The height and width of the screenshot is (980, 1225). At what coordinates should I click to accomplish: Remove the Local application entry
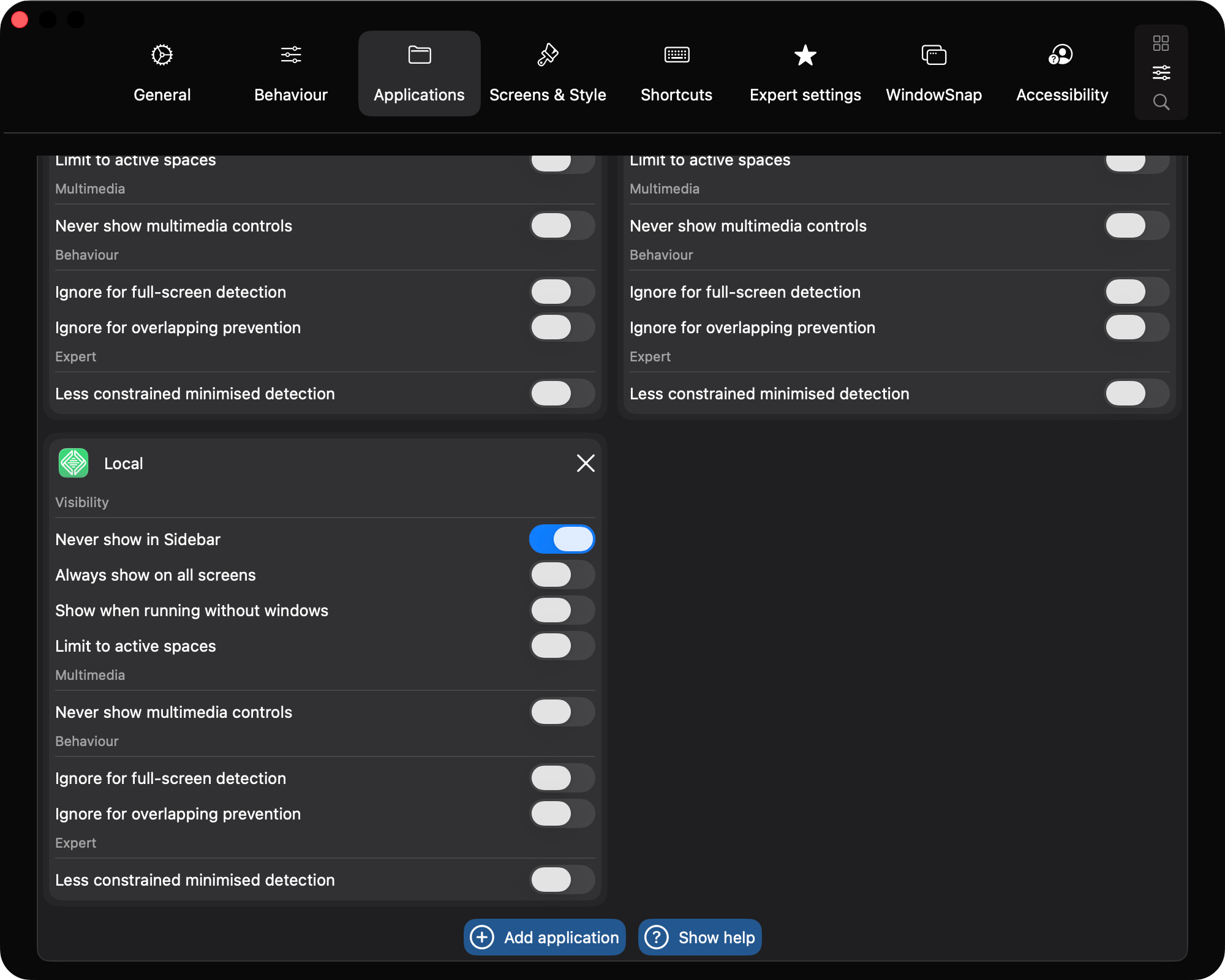pos(586,463)
